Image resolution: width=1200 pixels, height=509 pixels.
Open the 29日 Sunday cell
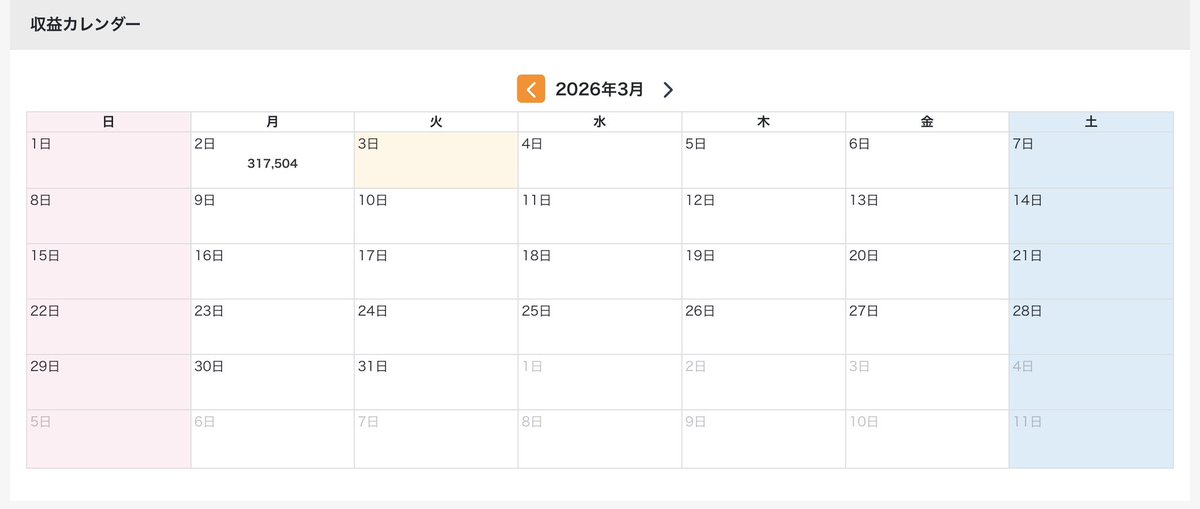pos(109,382)
